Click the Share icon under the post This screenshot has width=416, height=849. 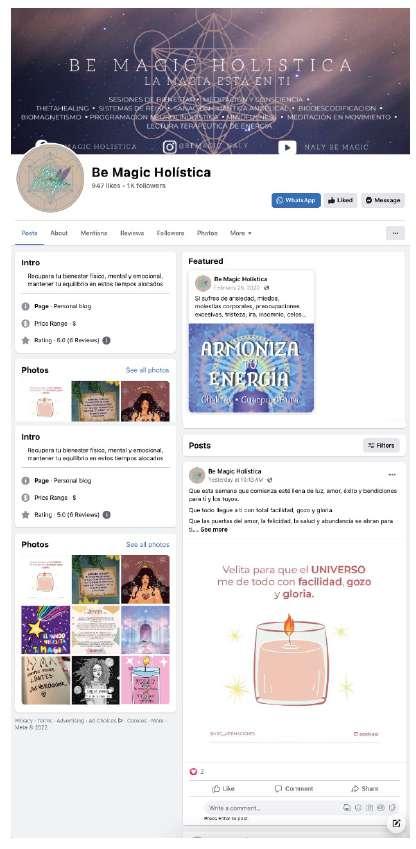point(365,788)
